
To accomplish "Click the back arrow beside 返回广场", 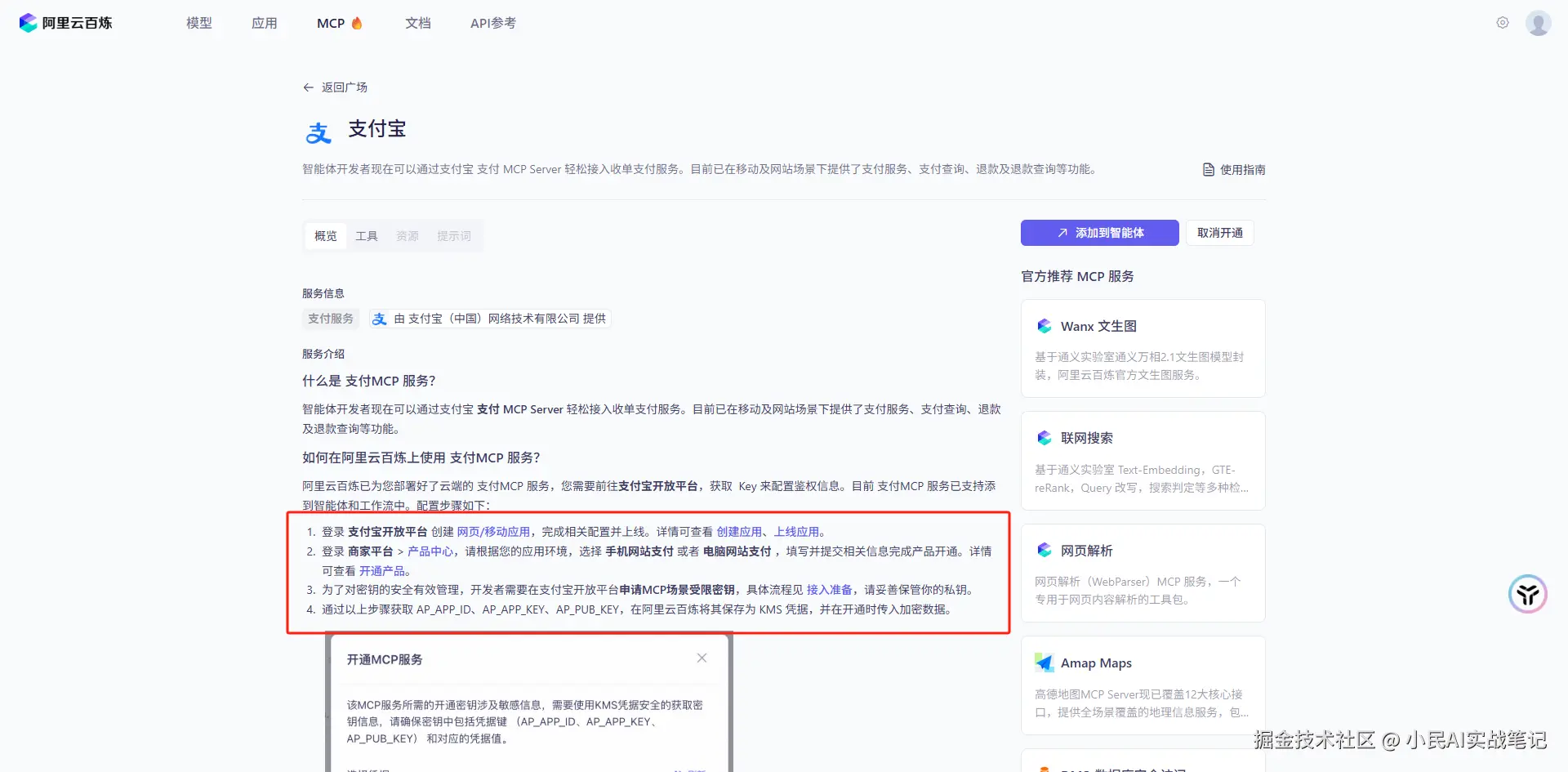I will click(x=308, y=87).
